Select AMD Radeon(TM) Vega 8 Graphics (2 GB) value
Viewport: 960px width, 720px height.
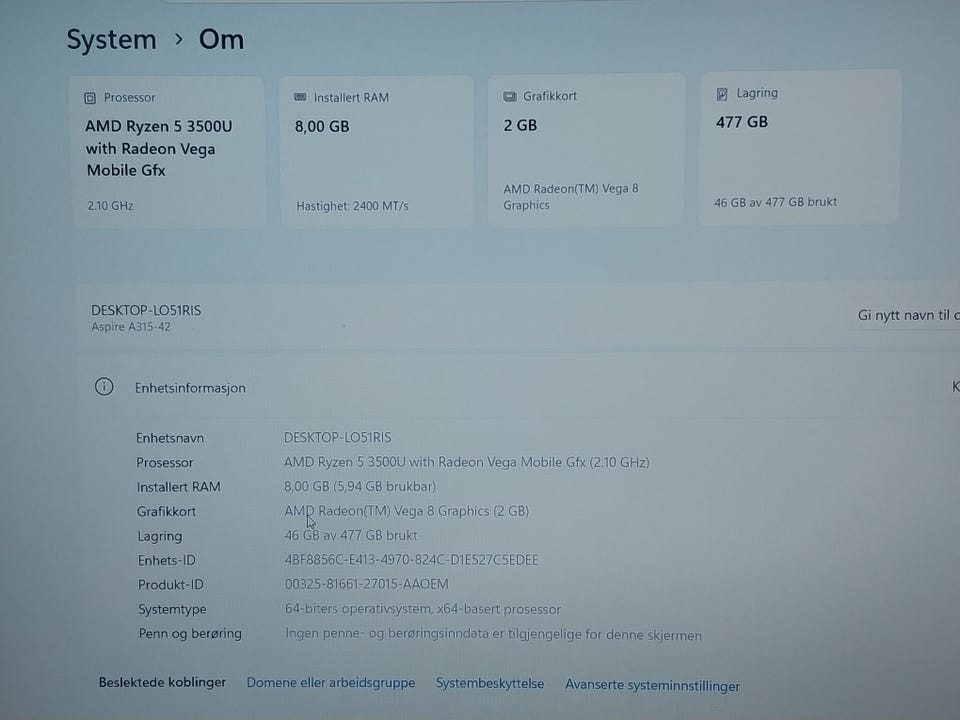click(407, 511)
